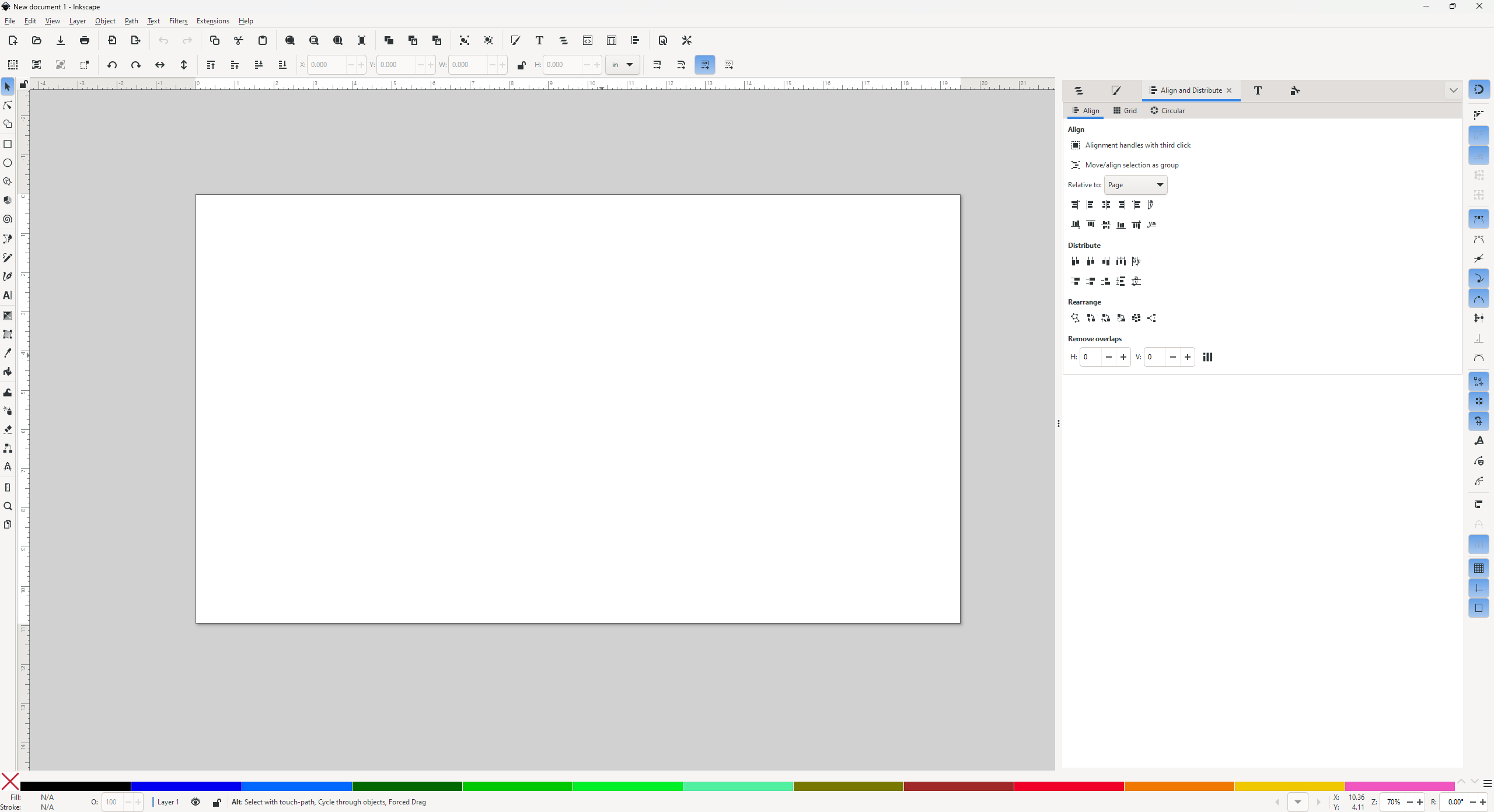Open the XML editor from the toolbar
Viewport: 1494px width, 812px height.
click(587, 40)
